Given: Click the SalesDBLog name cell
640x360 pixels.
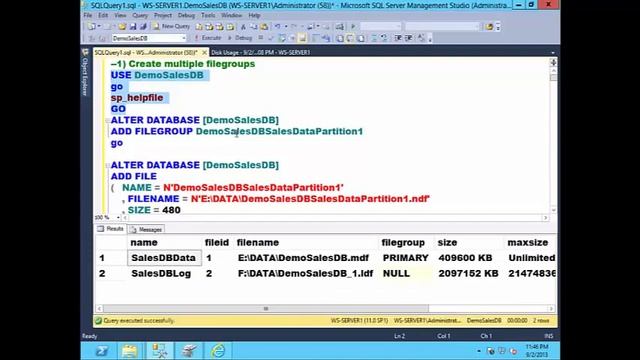Looking at the screenshot, I should (164, 273).
